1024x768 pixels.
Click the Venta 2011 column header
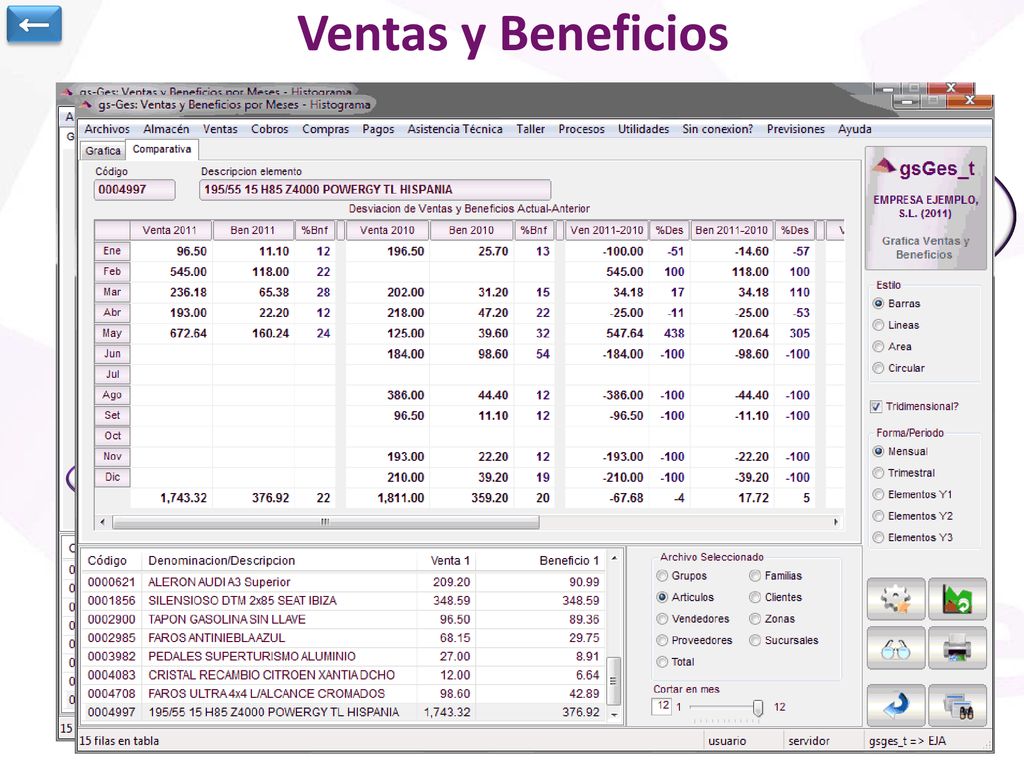pyautogui.click(x=170, y=231)
